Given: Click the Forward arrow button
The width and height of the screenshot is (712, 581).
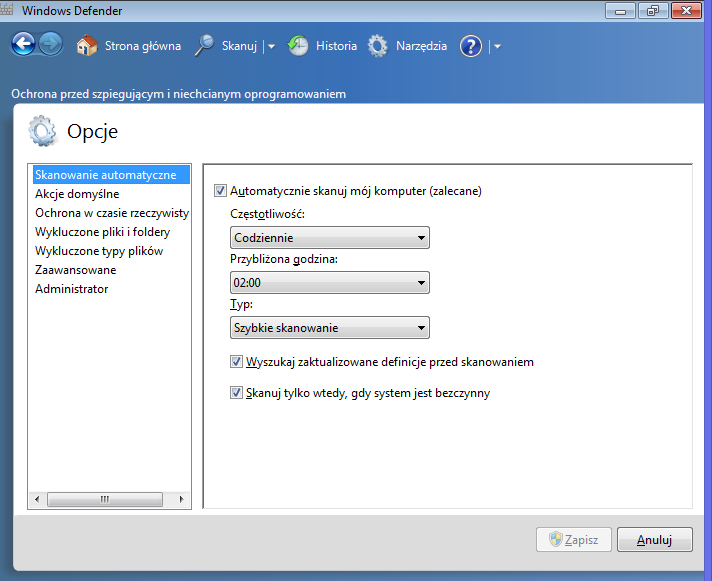Looking at the screenshot, I should [x=50, y=44].
